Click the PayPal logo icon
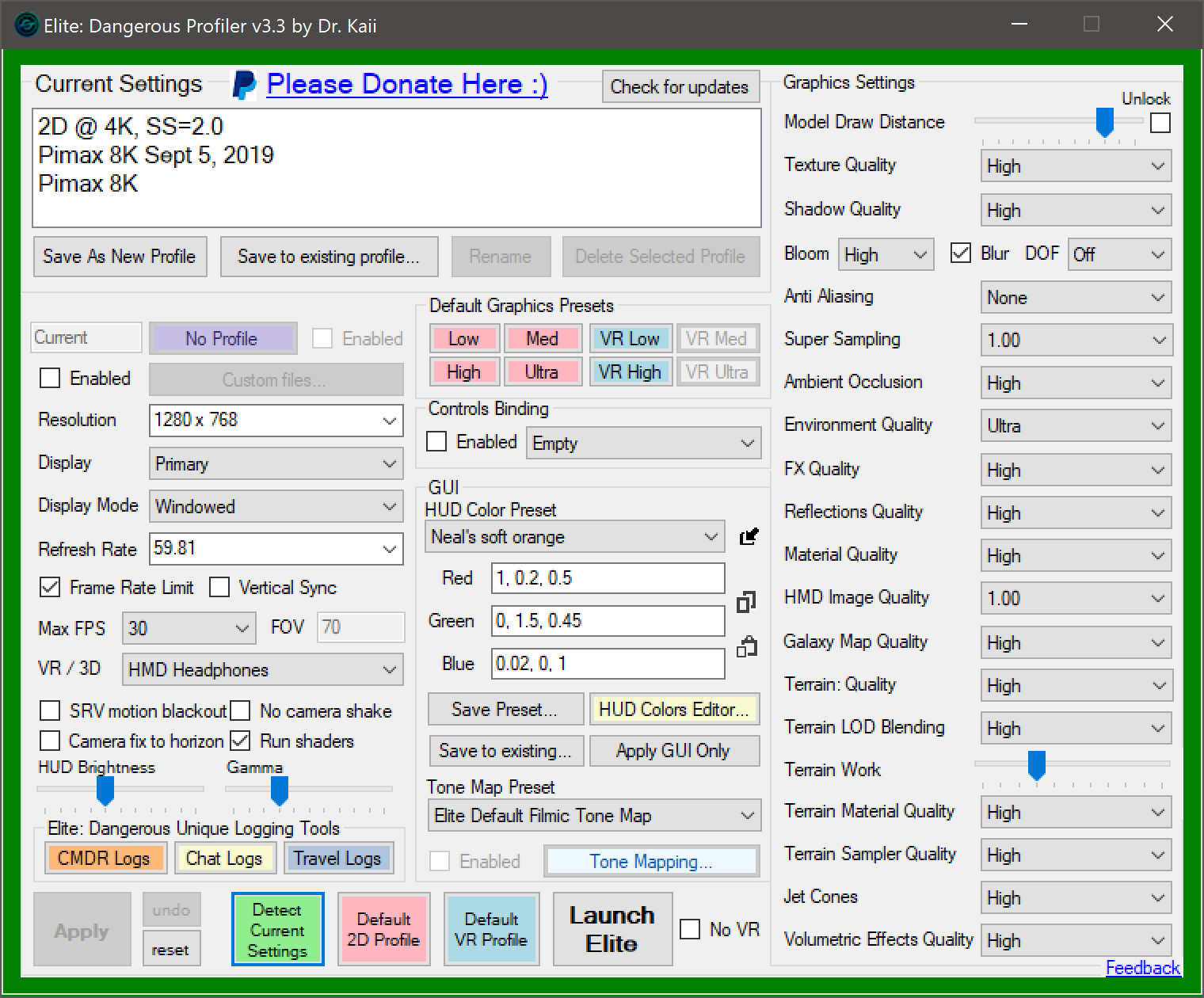This screenshot has width=1204, height=998. click(x=244, y=85)
